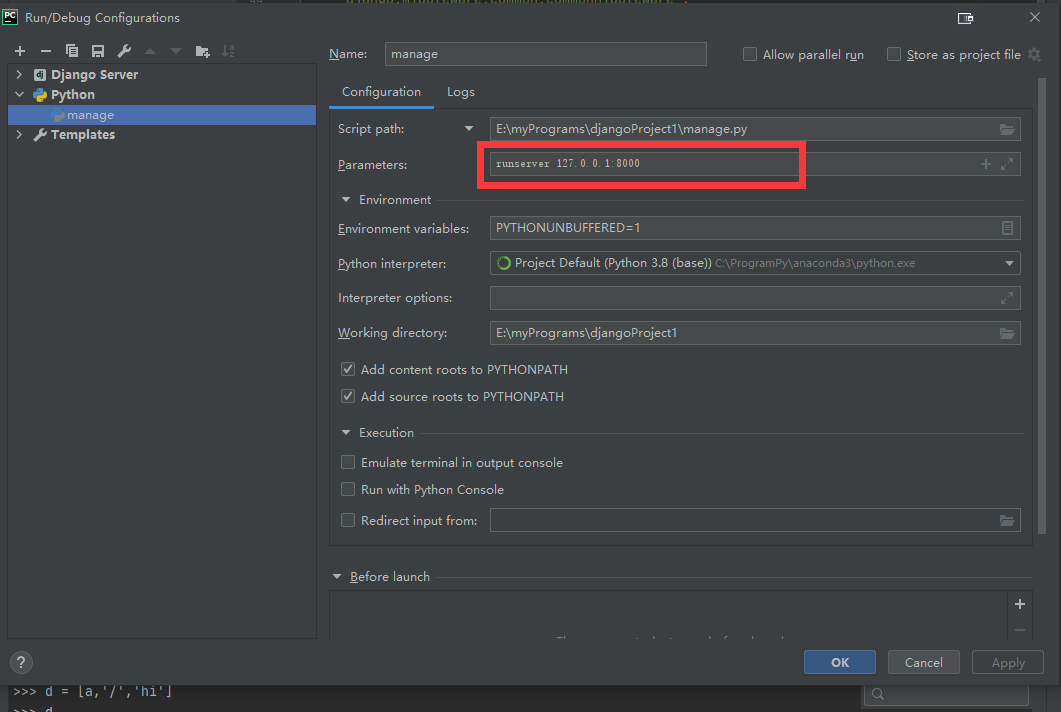Open the Python interpreter dropdown

1010,262
